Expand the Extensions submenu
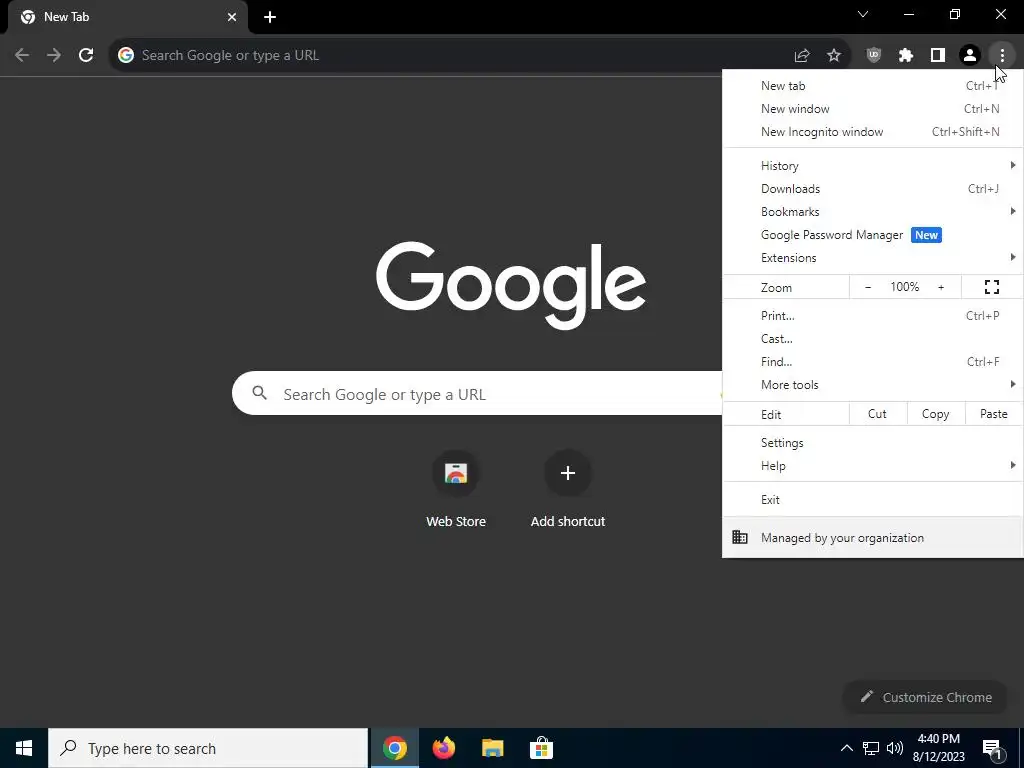Screen dimensions: 1024x768 (x=872, y=257)
